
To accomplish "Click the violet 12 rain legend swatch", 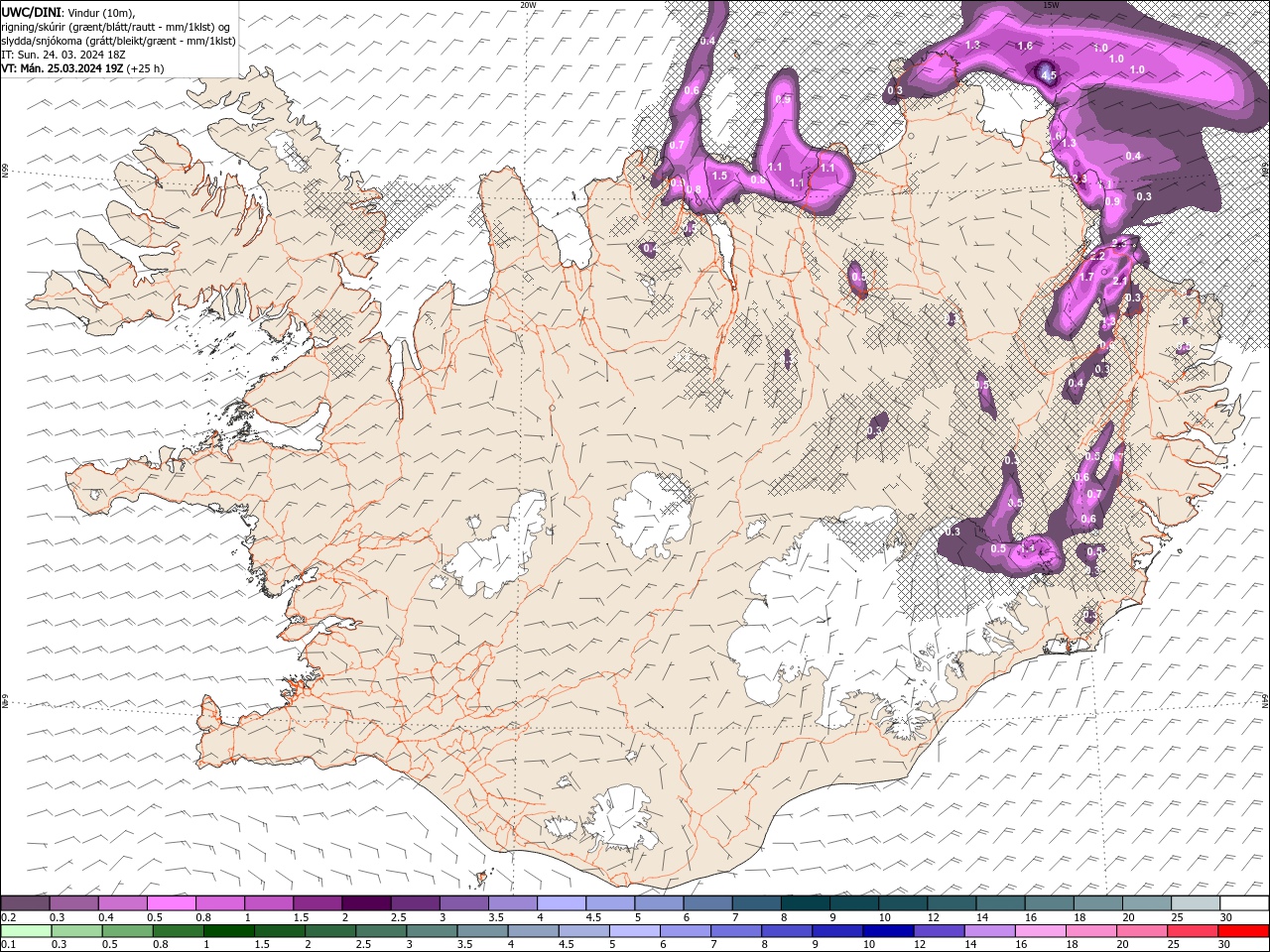I will click(940, 930).
